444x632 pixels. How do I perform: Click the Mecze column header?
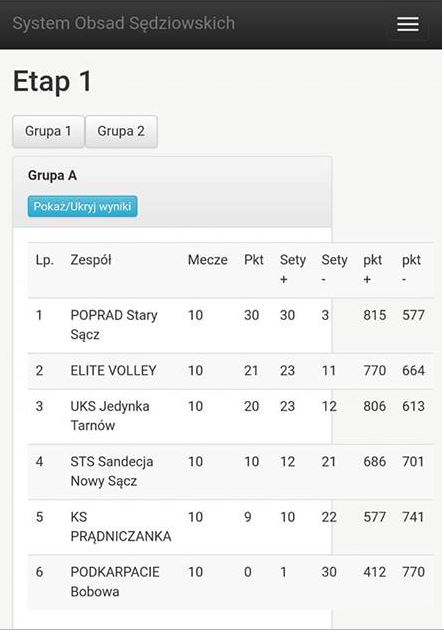pos(207,260)
